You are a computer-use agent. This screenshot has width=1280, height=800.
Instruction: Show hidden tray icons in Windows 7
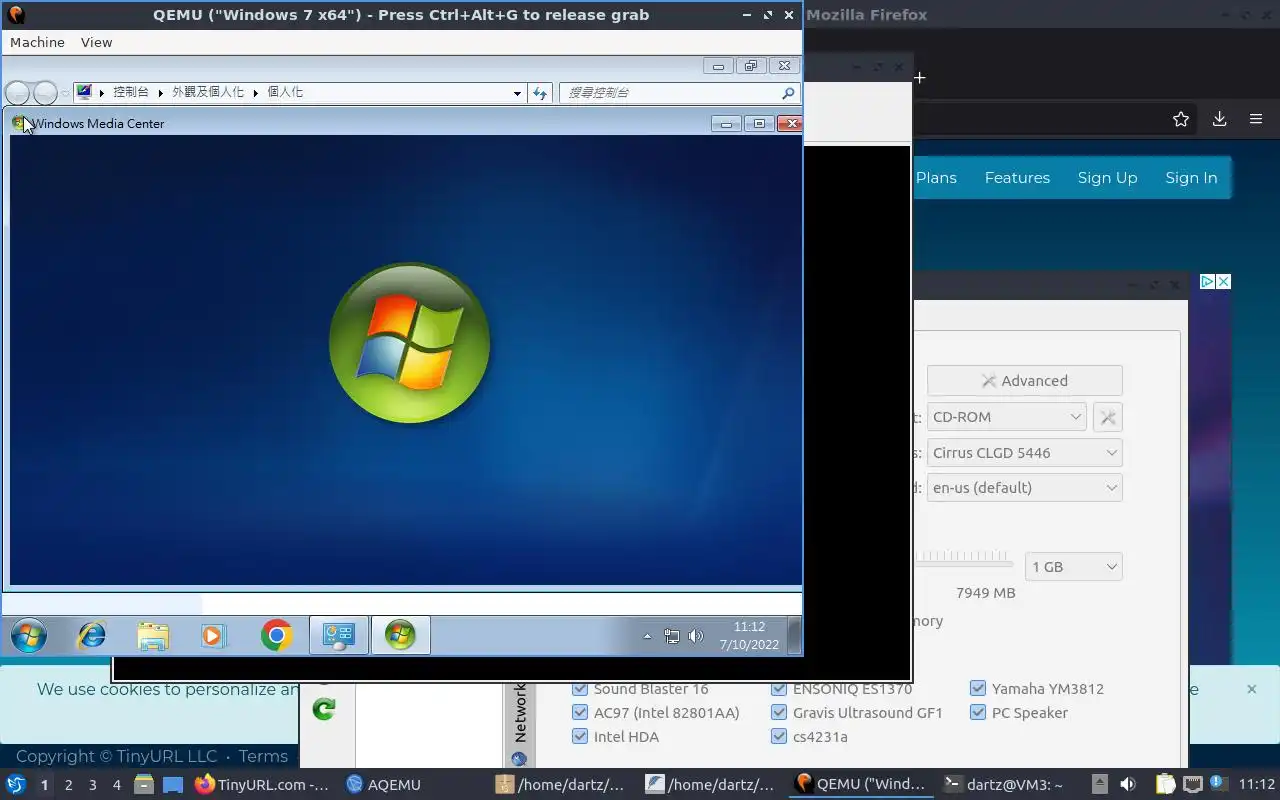[x=647, y=636]
